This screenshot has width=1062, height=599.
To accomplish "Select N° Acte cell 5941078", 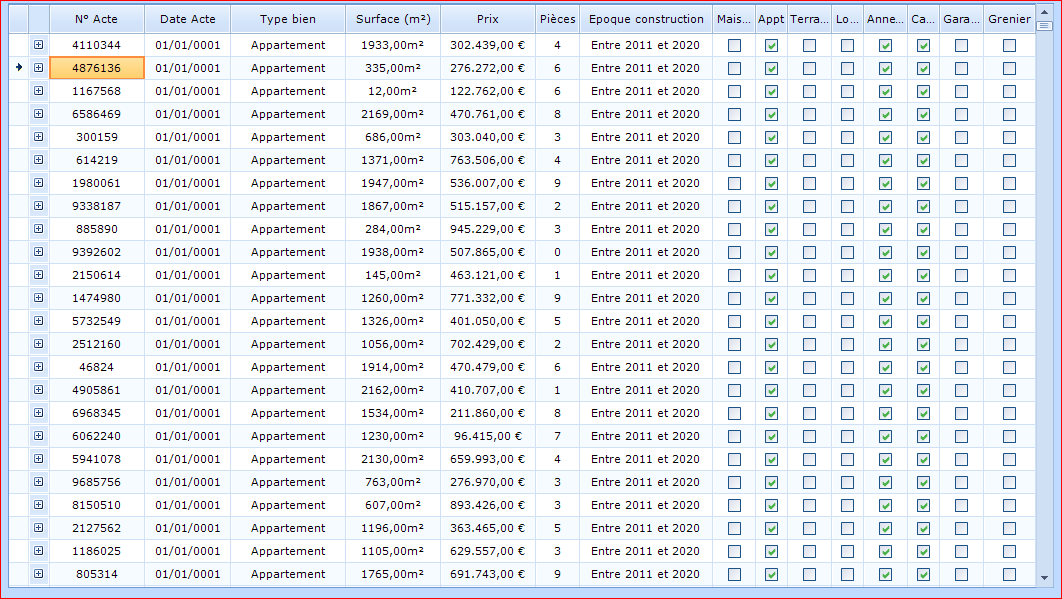I will (x=96, y=459).
